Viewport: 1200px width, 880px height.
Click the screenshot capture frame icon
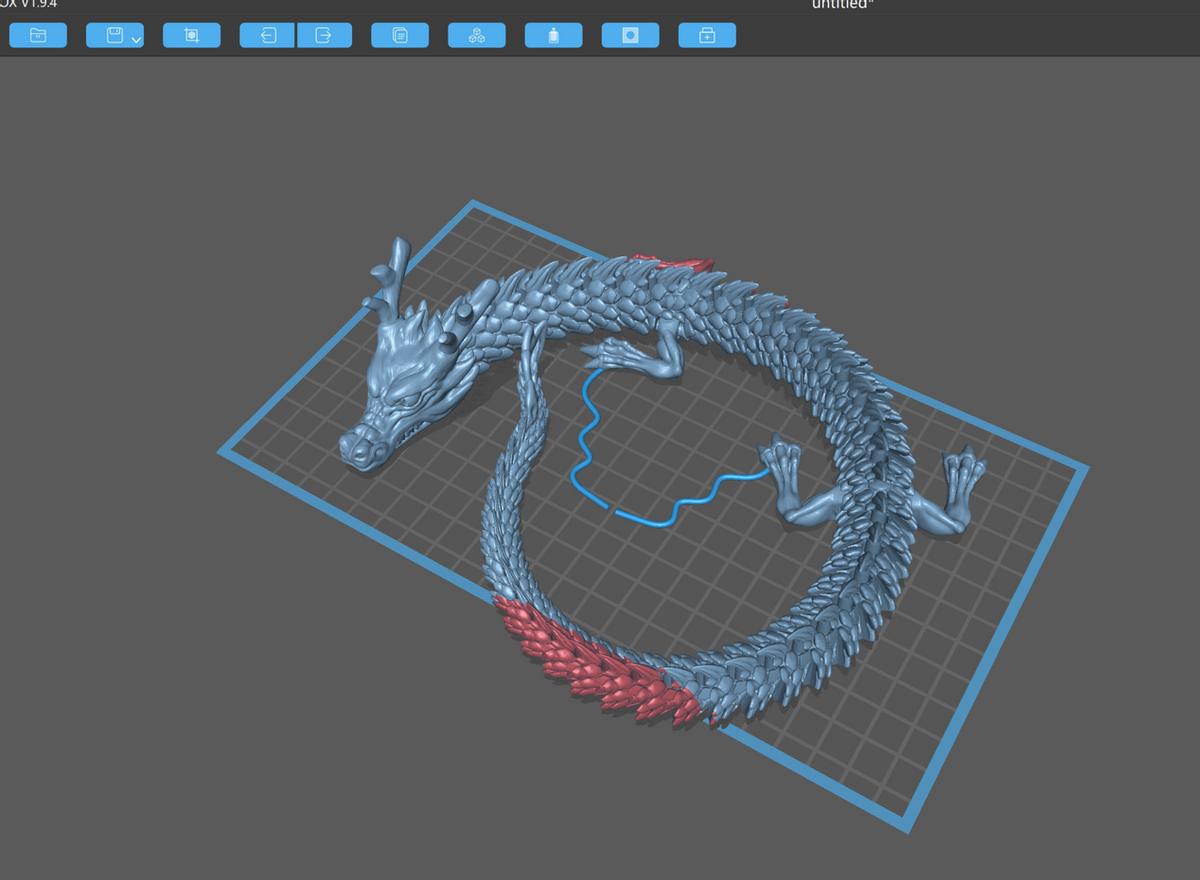tap(191, 36)
